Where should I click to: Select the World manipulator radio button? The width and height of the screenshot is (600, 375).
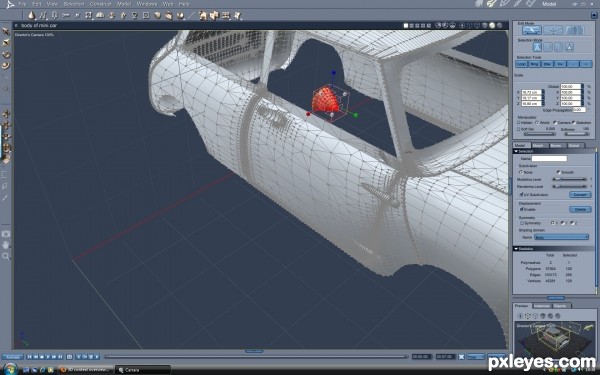pyautogui.click(x=537, y=122)
